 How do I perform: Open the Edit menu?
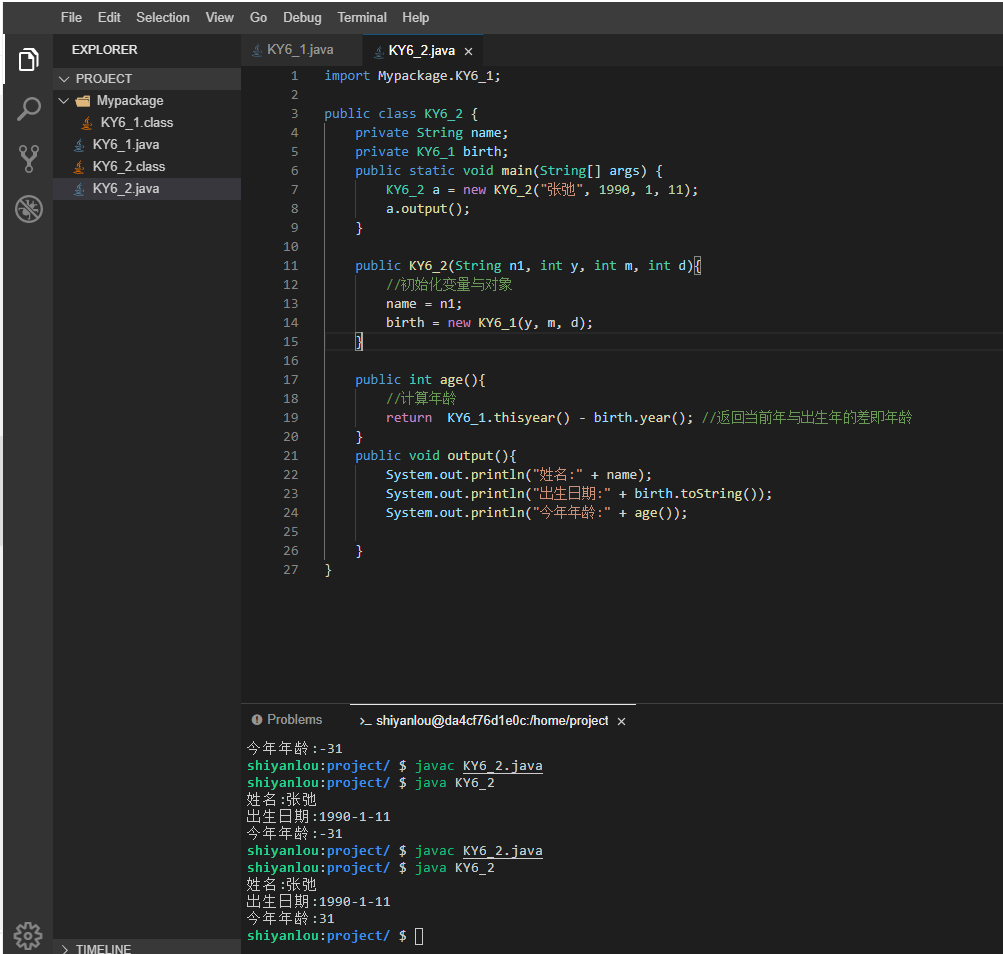109,17
